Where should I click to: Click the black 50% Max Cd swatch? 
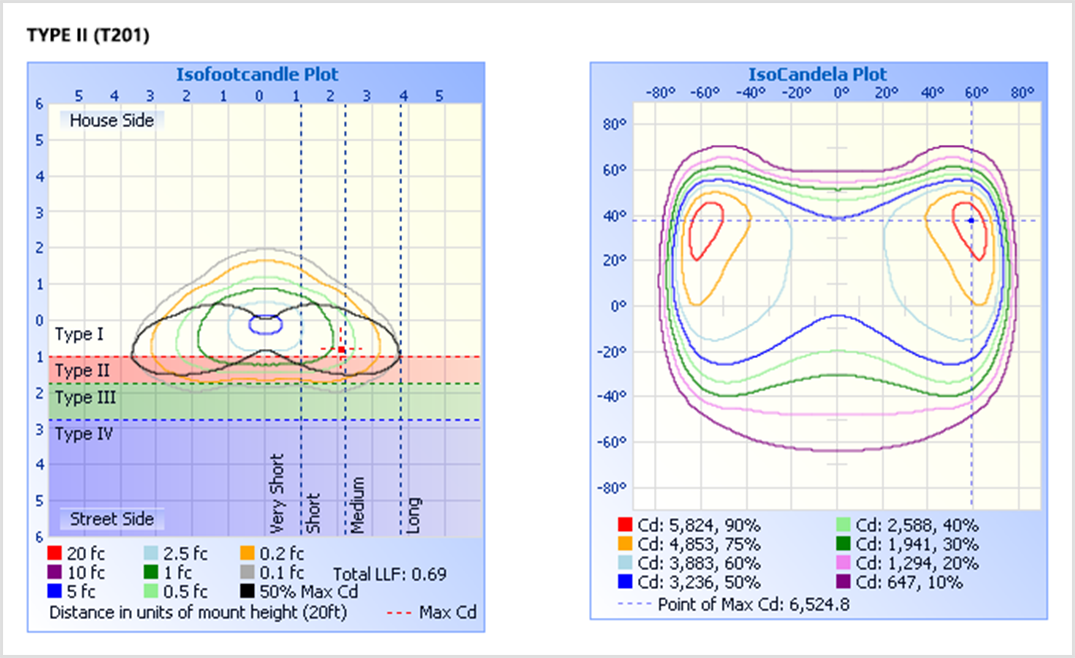pyautogui.click(x=246, y=591)
